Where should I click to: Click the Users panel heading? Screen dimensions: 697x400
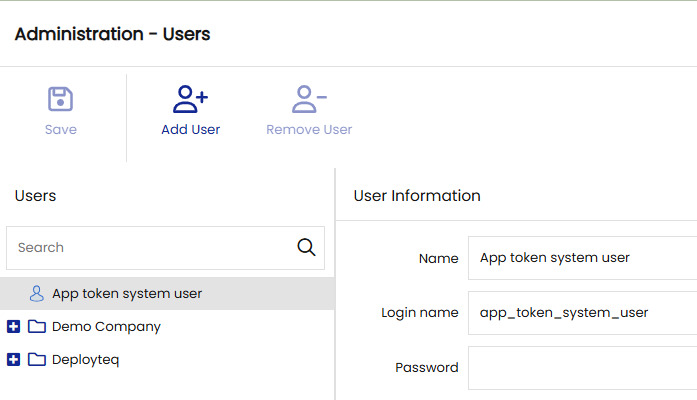(36, 196)
